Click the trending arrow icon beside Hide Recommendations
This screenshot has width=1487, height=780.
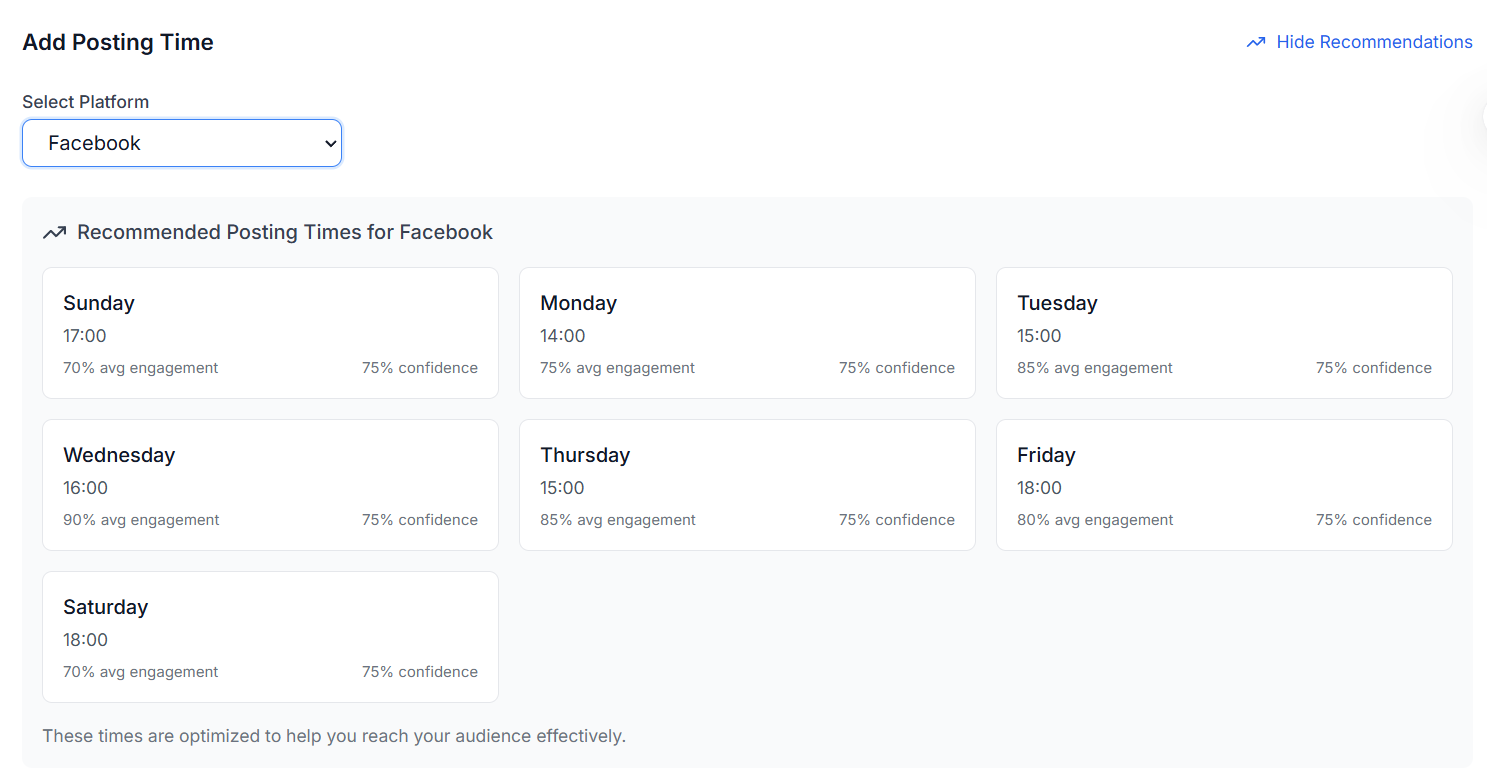coord(1256,42)
